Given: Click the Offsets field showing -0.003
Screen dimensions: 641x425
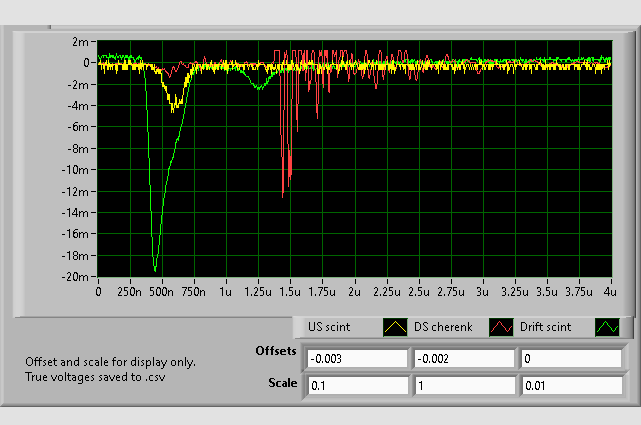Looking at the screenshot, I should click(x=357, y=359).
